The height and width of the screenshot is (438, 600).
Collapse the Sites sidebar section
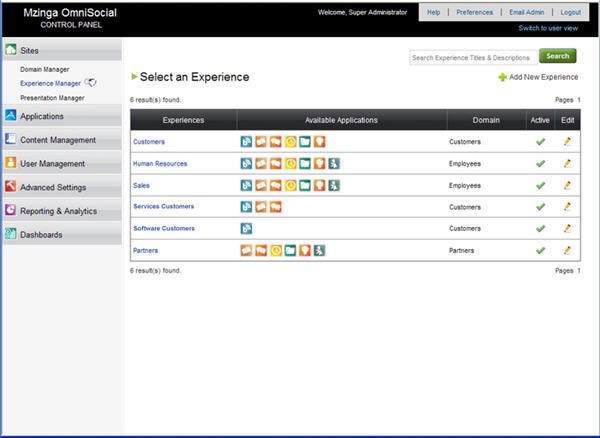(x=62, y=50)
